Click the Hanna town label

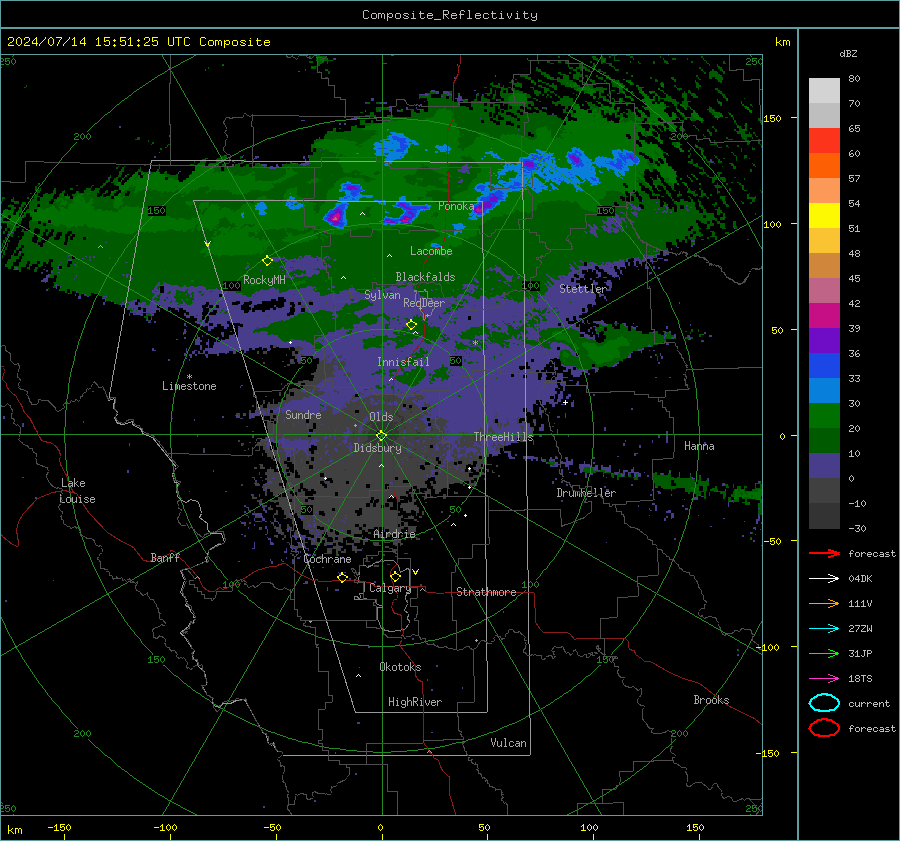click(x=699, y=446)
